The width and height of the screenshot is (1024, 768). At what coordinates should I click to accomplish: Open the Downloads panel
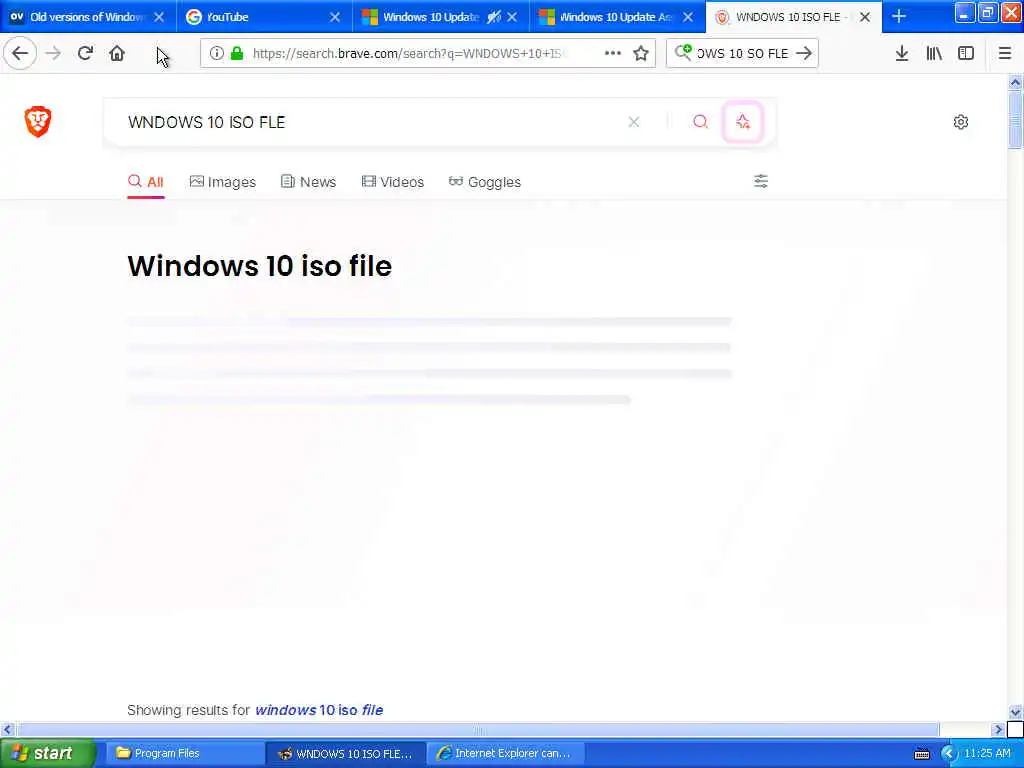coord(902,53)
